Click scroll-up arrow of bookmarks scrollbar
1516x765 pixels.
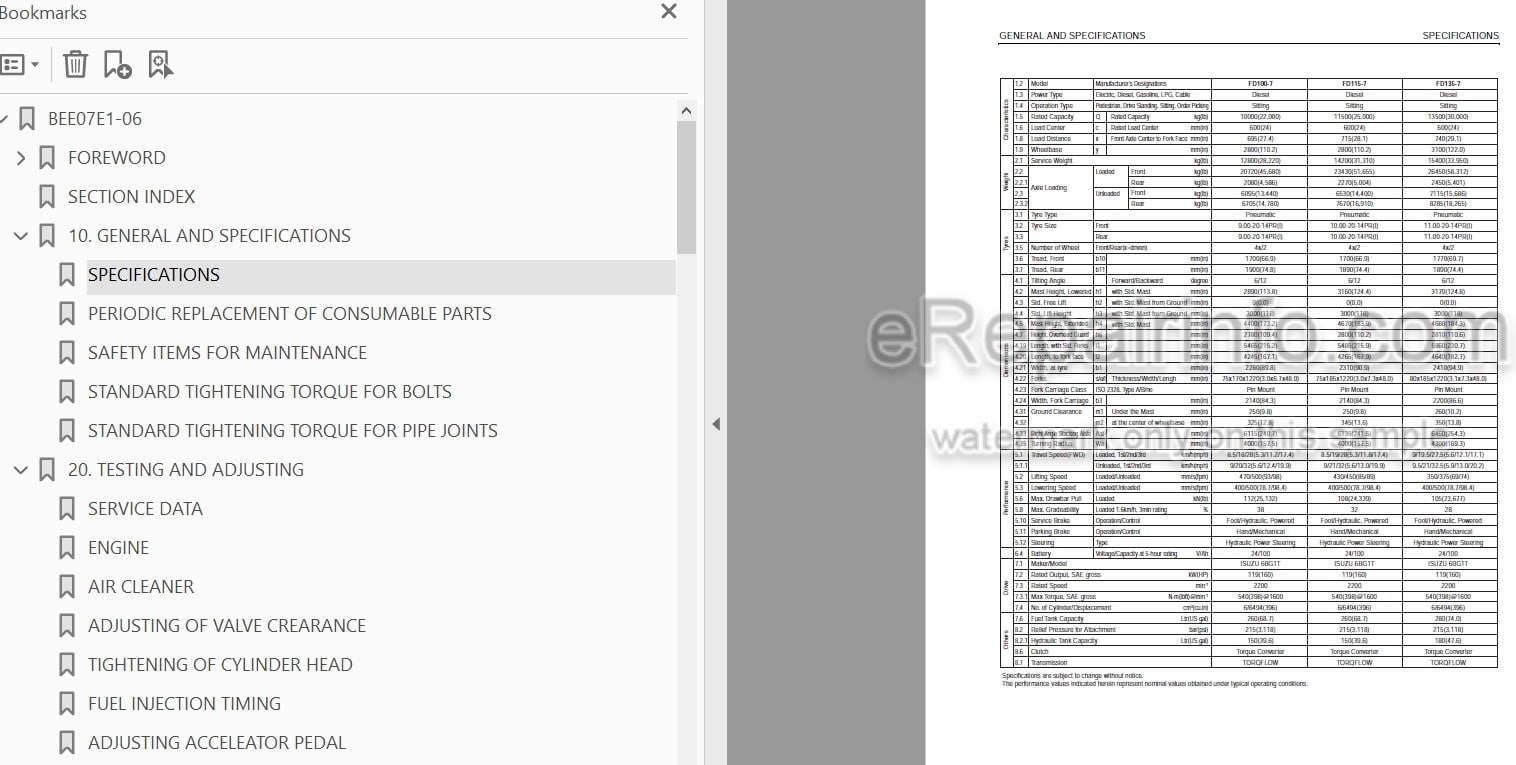point(686,110)
